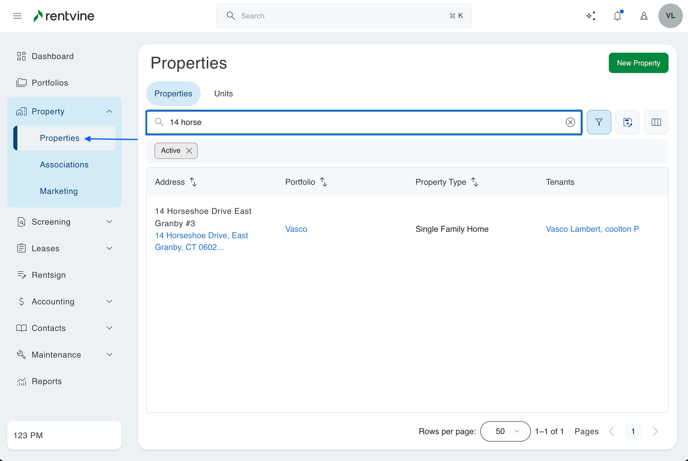This screenshot has height=461, width=688.
Task: Open the hamburger menu icon
Action: click(x=17, y=16)
